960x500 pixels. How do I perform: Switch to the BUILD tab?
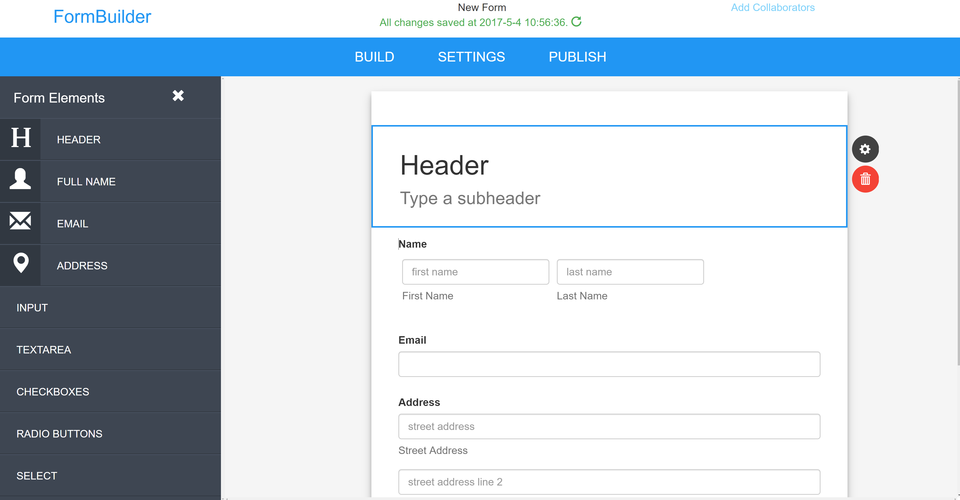374,57
